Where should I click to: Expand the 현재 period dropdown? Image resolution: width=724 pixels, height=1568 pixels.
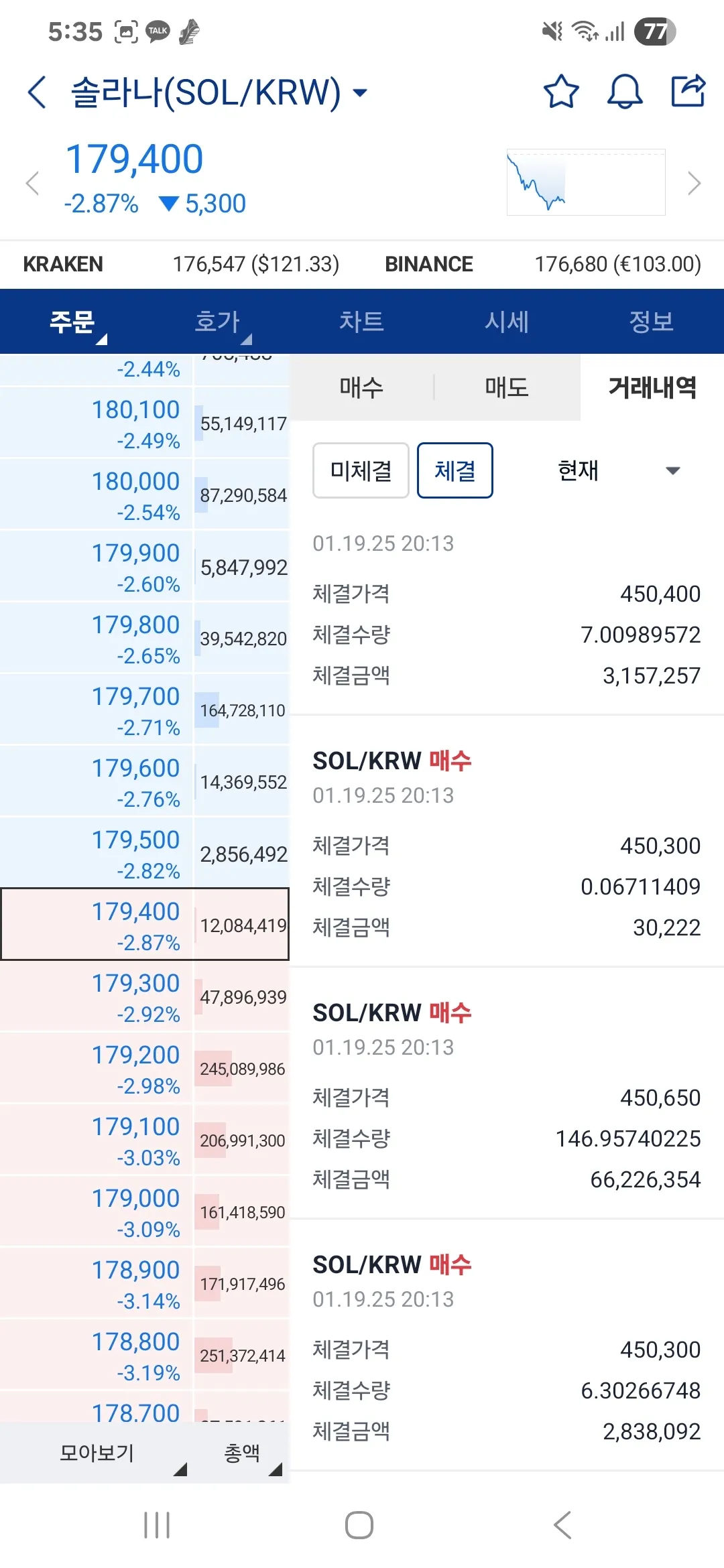click(617, 470)
